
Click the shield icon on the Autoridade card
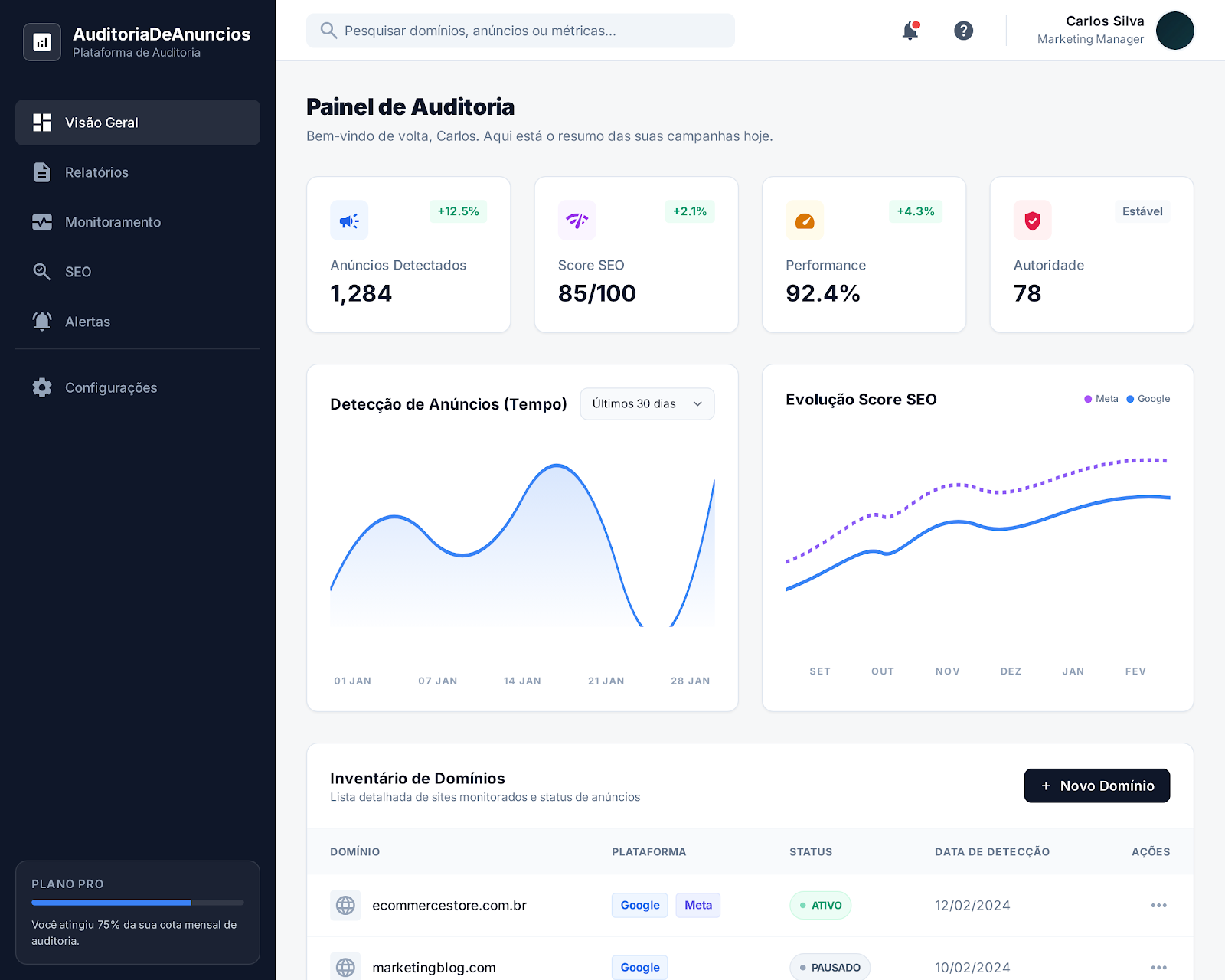click(1032, 220)
